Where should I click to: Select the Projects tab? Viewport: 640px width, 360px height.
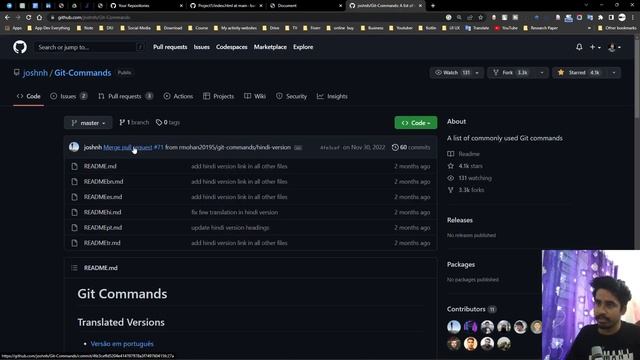[x=219, y=96]
